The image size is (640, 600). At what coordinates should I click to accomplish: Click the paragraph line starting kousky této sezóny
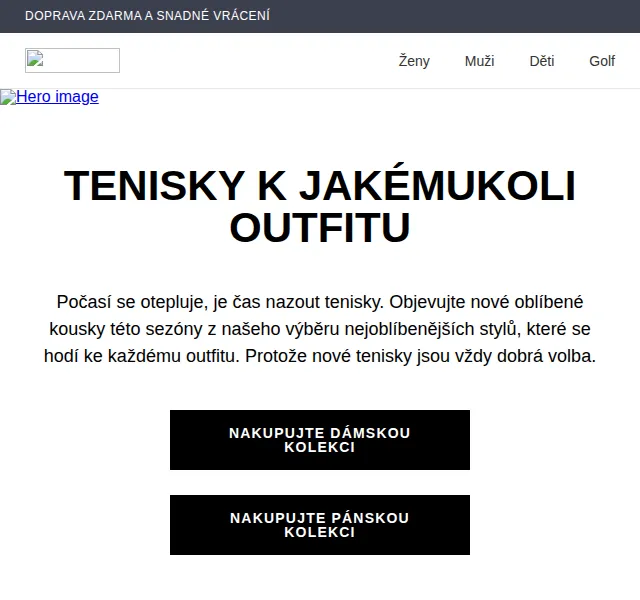tap(320, 329)
